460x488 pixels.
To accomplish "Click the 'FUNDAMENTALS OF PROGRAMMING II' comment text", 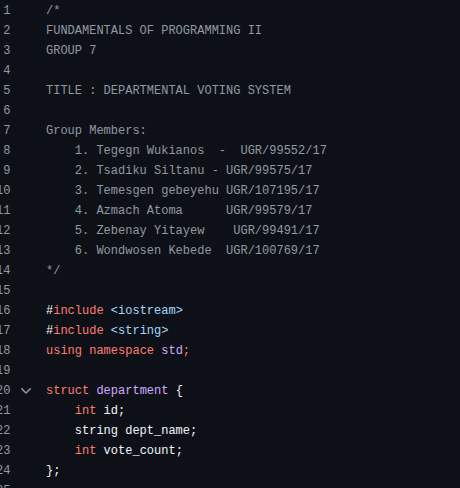I will click(154, 30).
